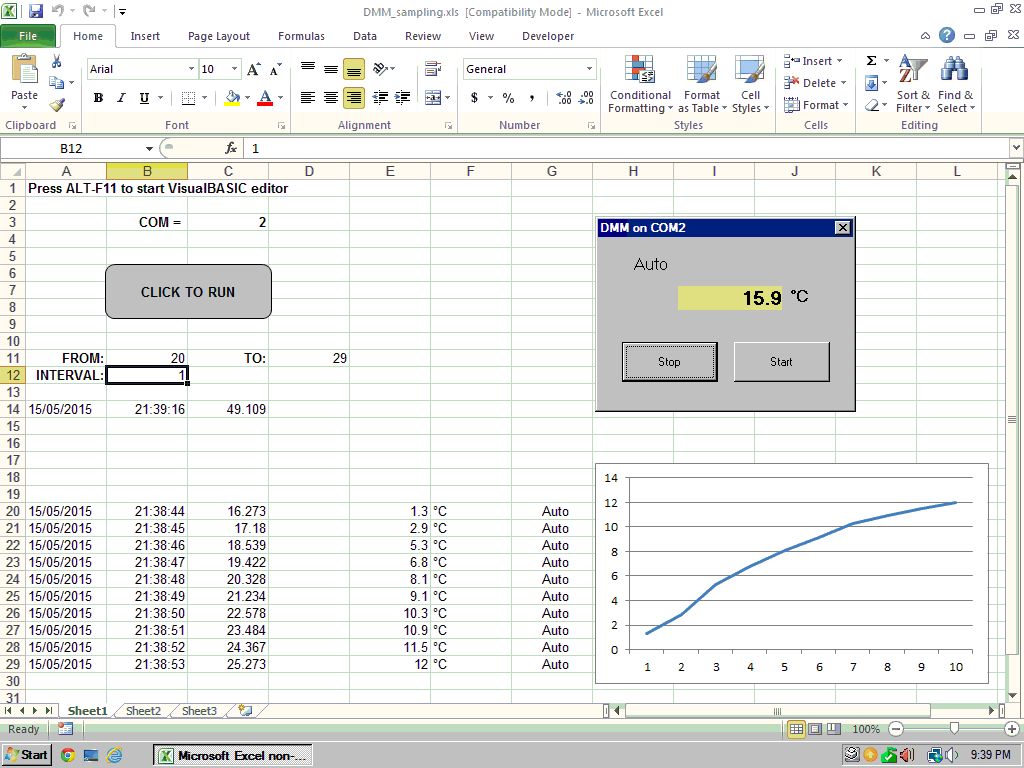Screen dimensions: 1024x768
Task: Open the Arial font name dropdown
Action: [191, 69]
